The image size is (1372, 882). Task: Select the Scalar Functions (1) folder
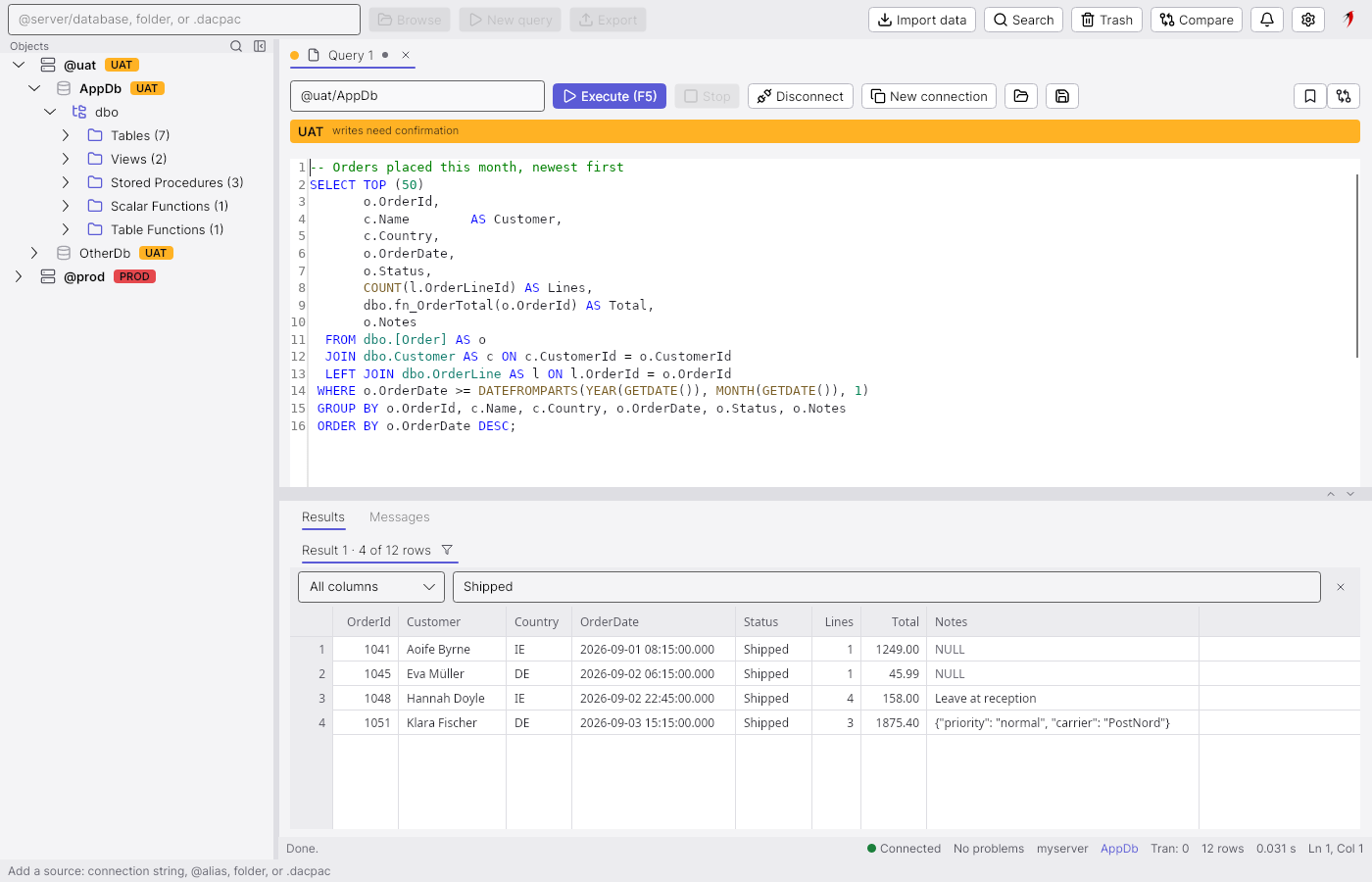click(x=169, y=206)
